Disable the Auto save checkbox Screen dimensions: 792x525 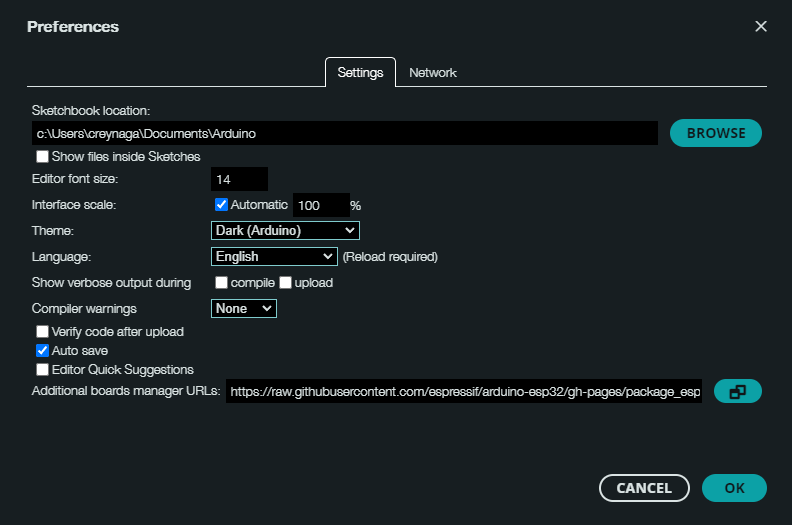coord(42,351)
